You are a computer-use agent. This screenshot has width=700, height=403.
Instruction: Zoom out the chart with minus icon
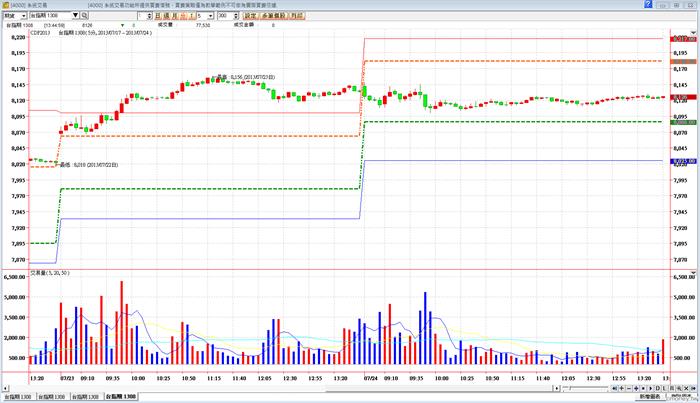(x=629, y=388)
